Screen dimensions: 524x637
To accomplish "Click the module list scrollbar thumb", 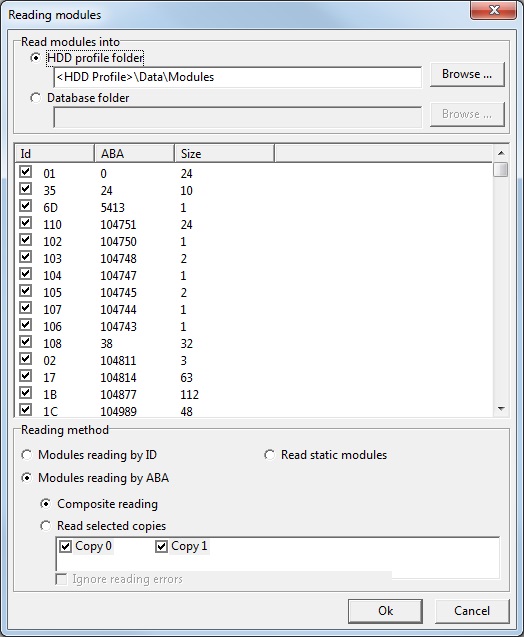I will click(501, 169).
